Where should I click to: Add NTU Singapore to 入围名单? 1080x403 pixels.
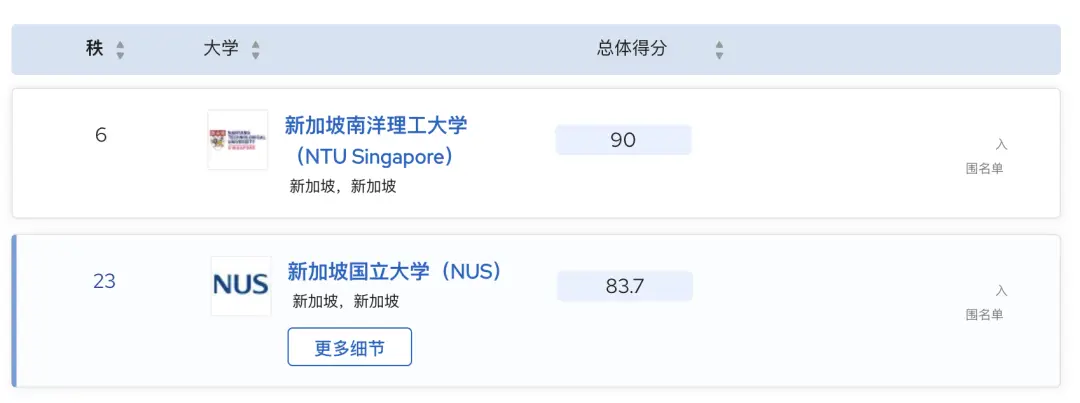(x=987, y=156)
